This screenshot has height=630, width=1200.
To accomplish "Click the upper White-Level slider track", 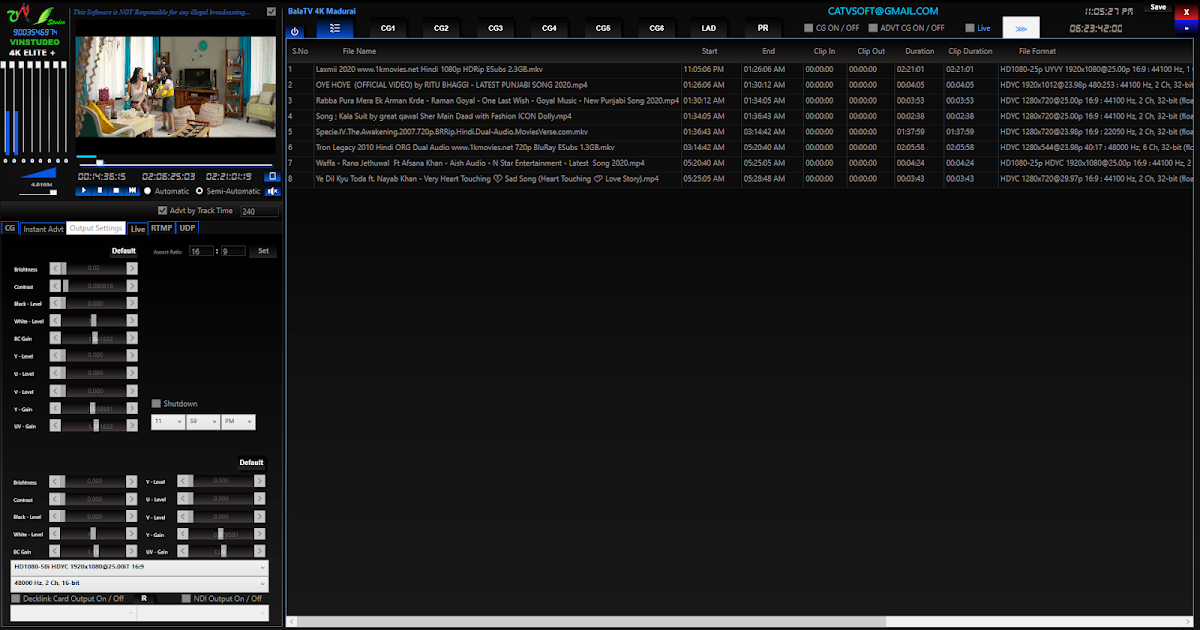I will pyautogui.click(x=94, y=321).
